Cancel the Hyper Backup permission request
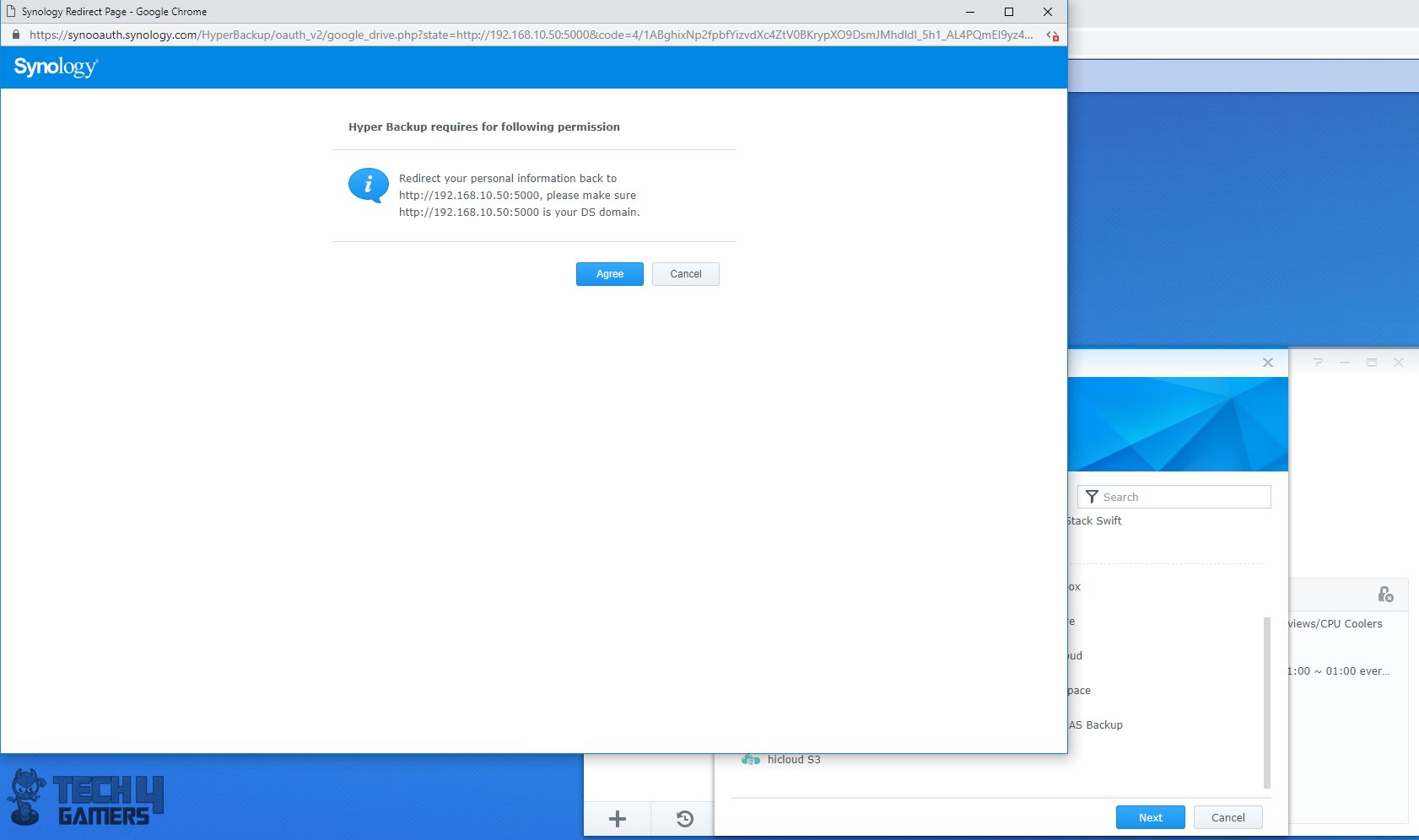The image size is (1419, 840). click(685, 274)
